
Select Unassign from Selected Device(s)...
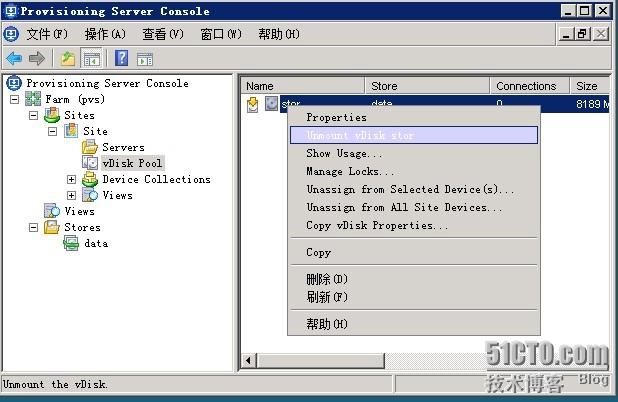[x=414, y=190]
